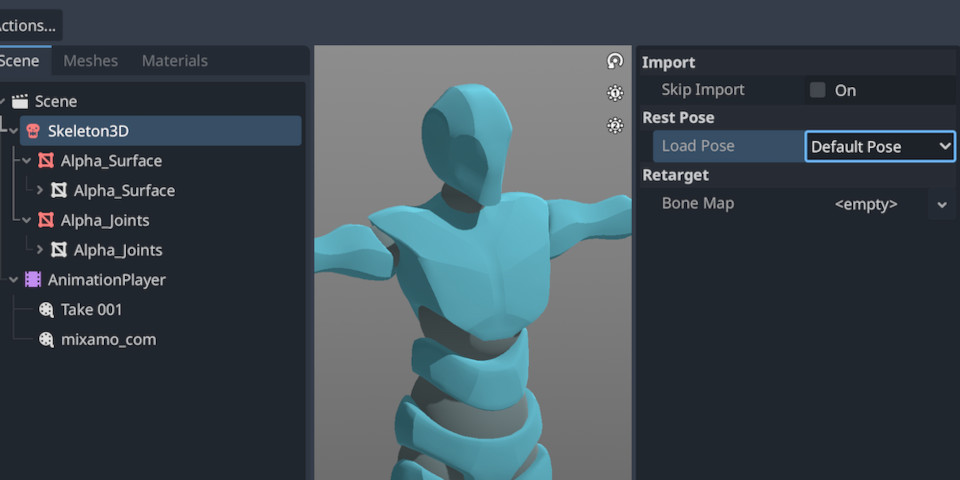This screenshot has height=480, width=960.
Task: Expand the child Alpha_Joints mesh item
Action: click(40, 250)
